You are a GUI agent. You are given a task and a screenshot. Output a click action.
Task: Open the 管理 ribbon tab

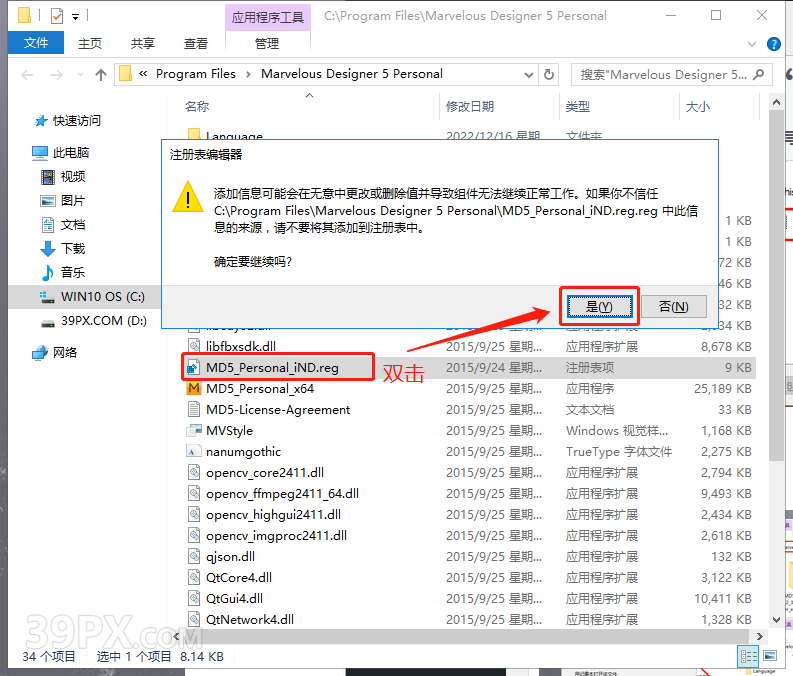[267, 43]
